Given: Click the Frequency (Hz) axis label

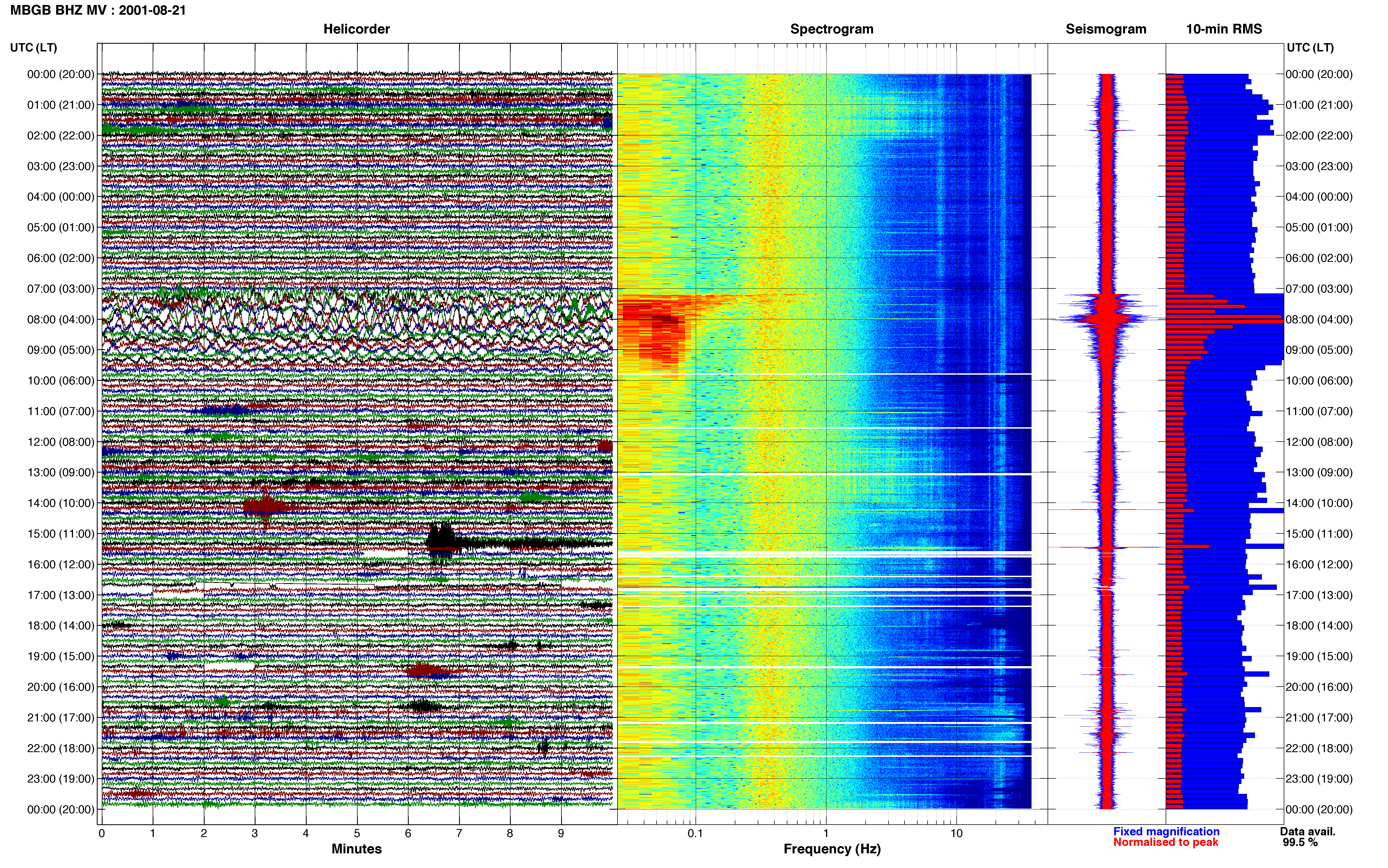Looking at the screenshot, I should click(x=832, y=849).
